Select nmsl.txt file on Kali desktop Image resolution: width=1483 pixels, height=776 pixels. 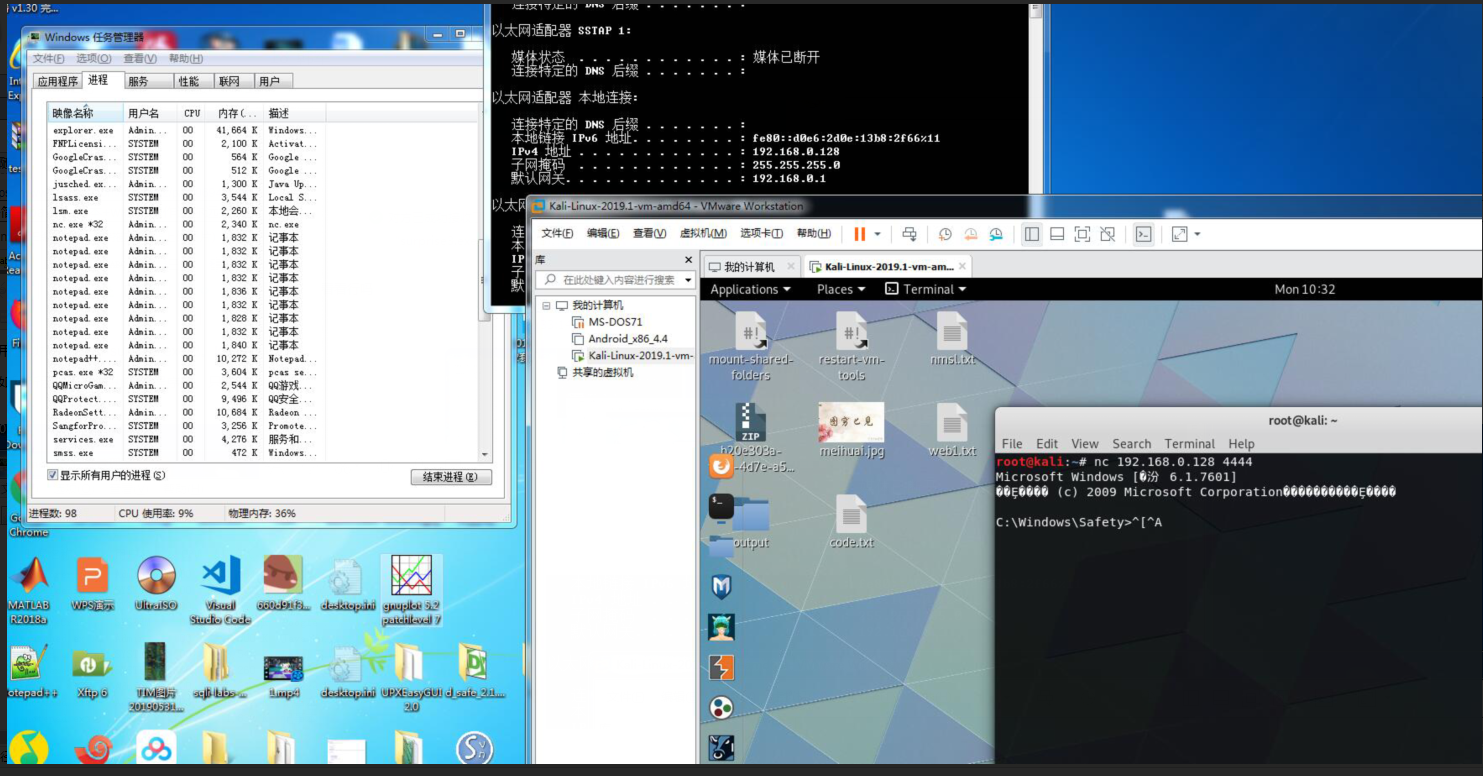coord(952,339)
